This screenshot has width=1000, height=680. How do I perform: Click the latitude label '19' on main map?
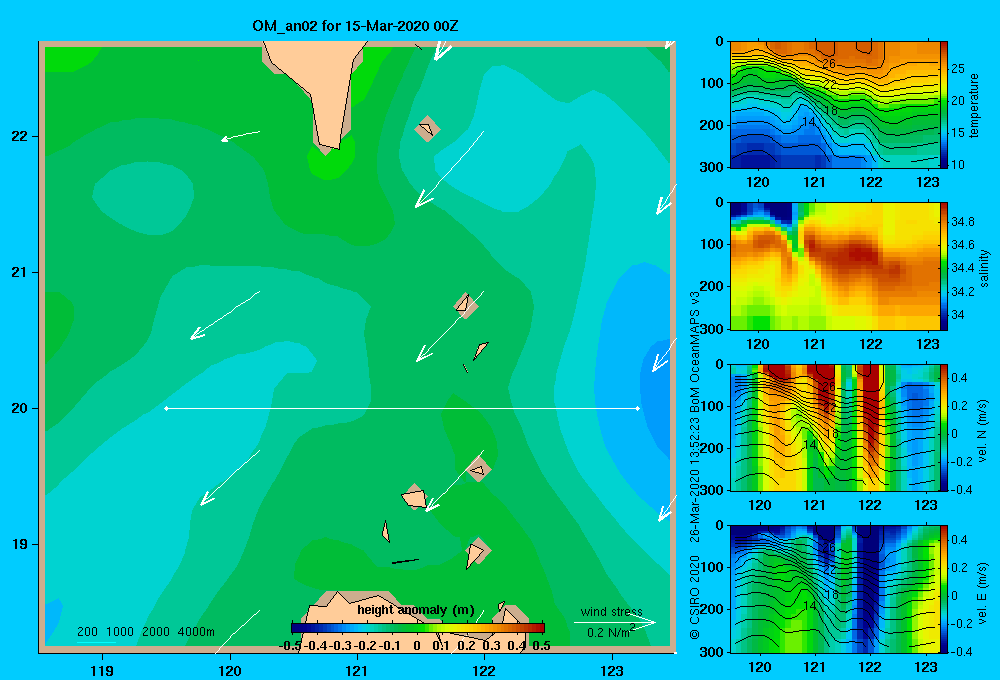tap(20, 544)
